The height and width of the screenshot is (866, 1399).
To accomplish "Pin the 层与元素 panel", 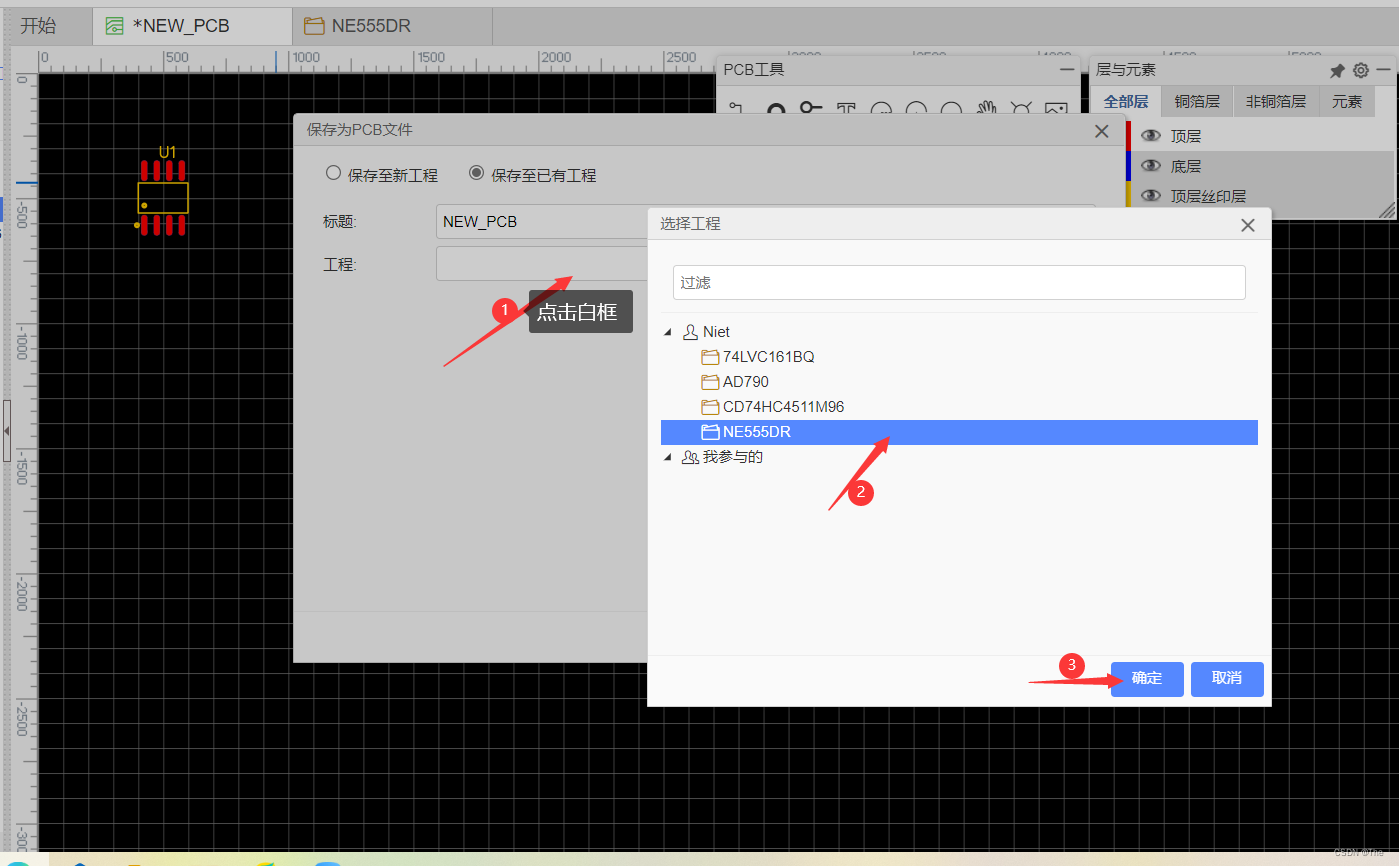I will coord(1337,71).
